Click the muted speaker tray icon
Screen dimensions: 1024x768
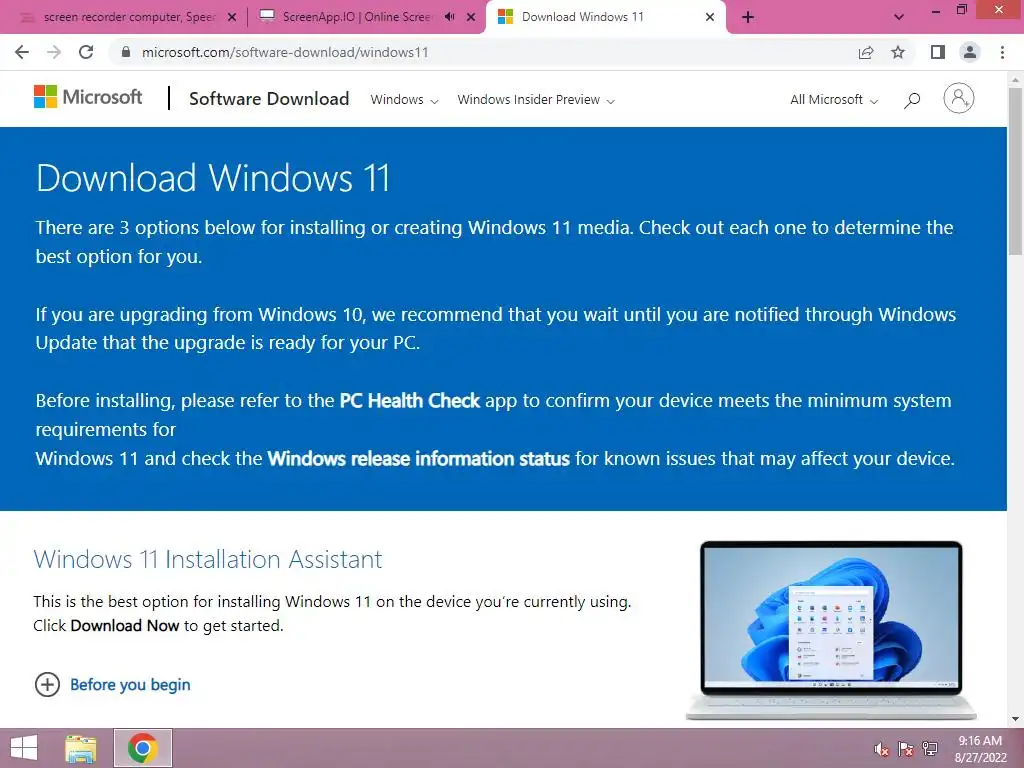click(x=882, y=749)
